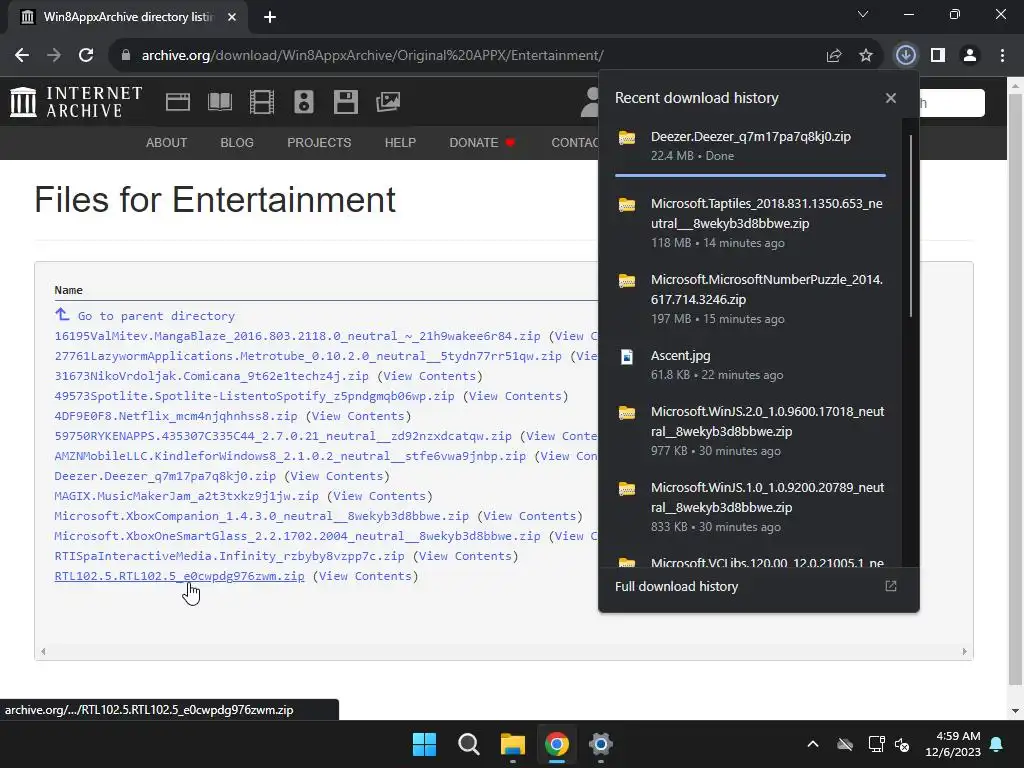This screenshot has width=1024, height=768.
Task: Download the Netflix zip file
Action: [x=176, y=416]
